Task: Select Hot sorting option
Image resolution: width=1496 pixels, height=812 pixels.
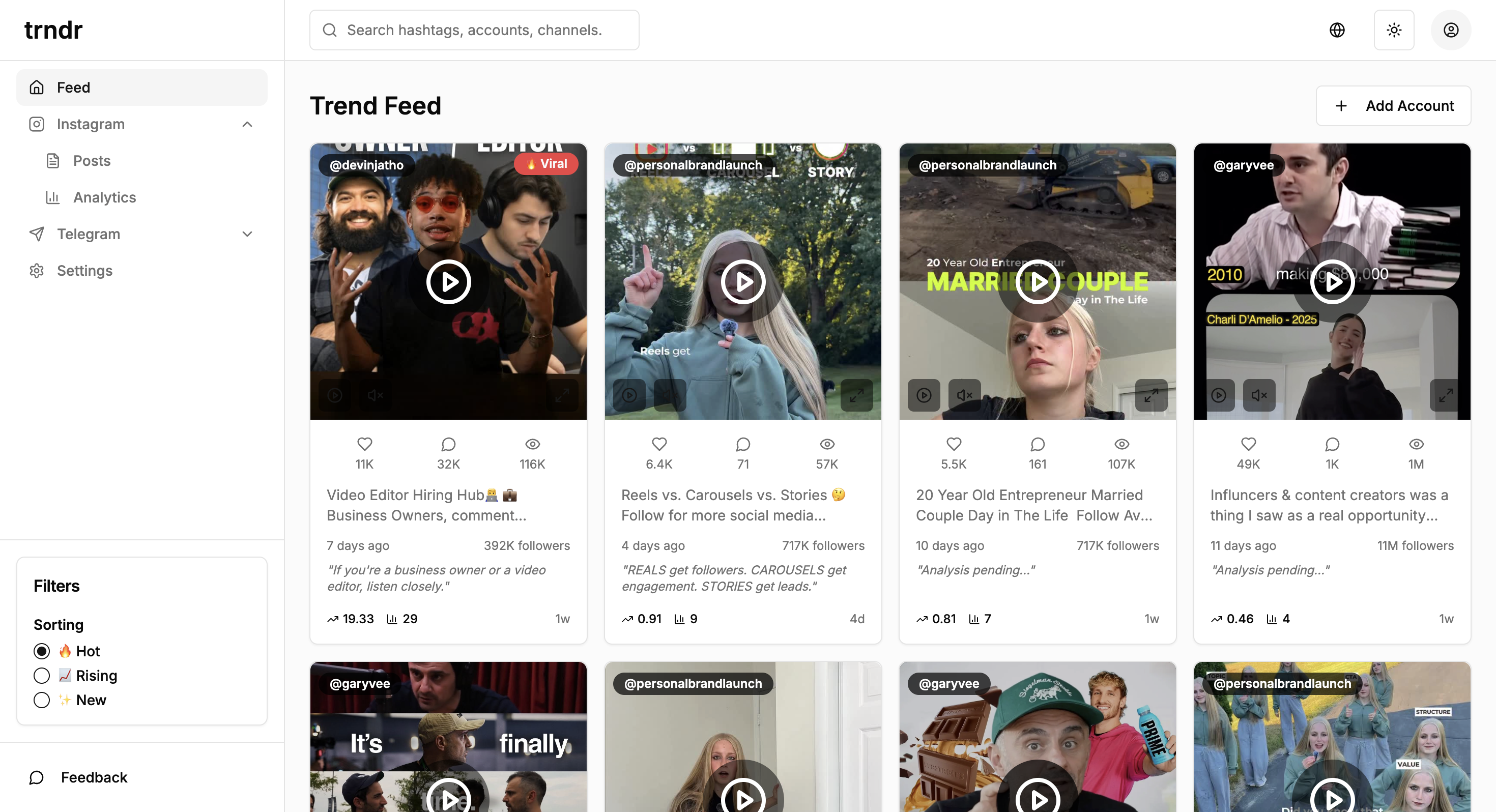Action: coord(42,651)
